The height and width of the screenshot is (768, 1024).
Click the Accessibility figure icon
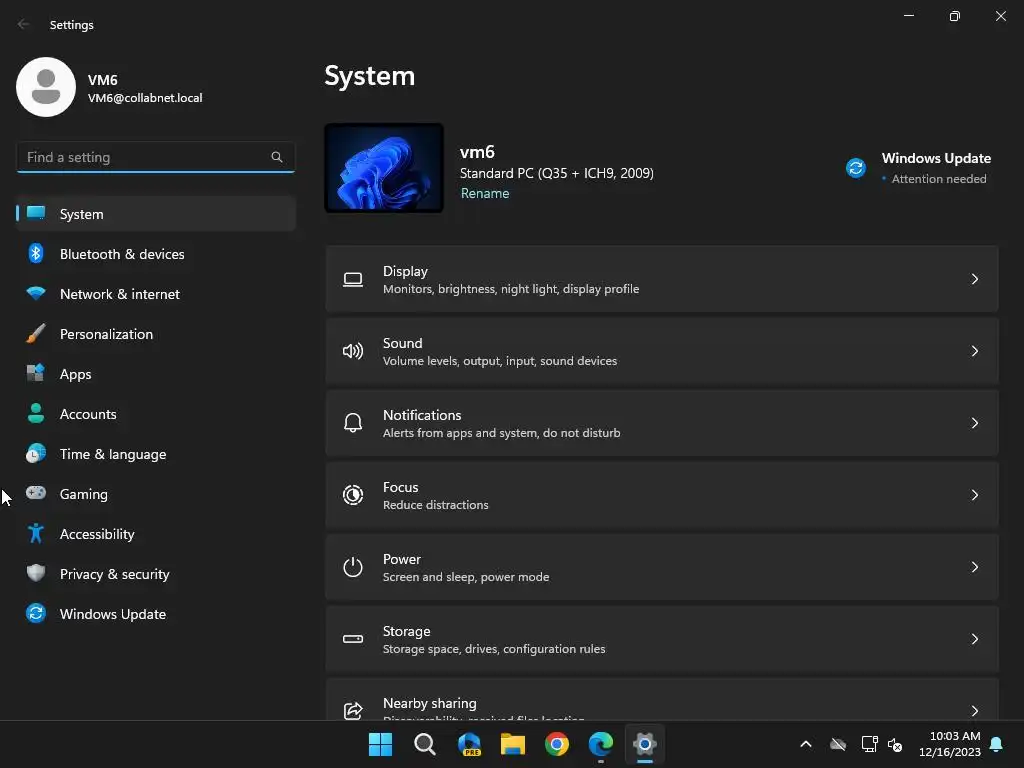pyautogui.click(x=36, y=534)
